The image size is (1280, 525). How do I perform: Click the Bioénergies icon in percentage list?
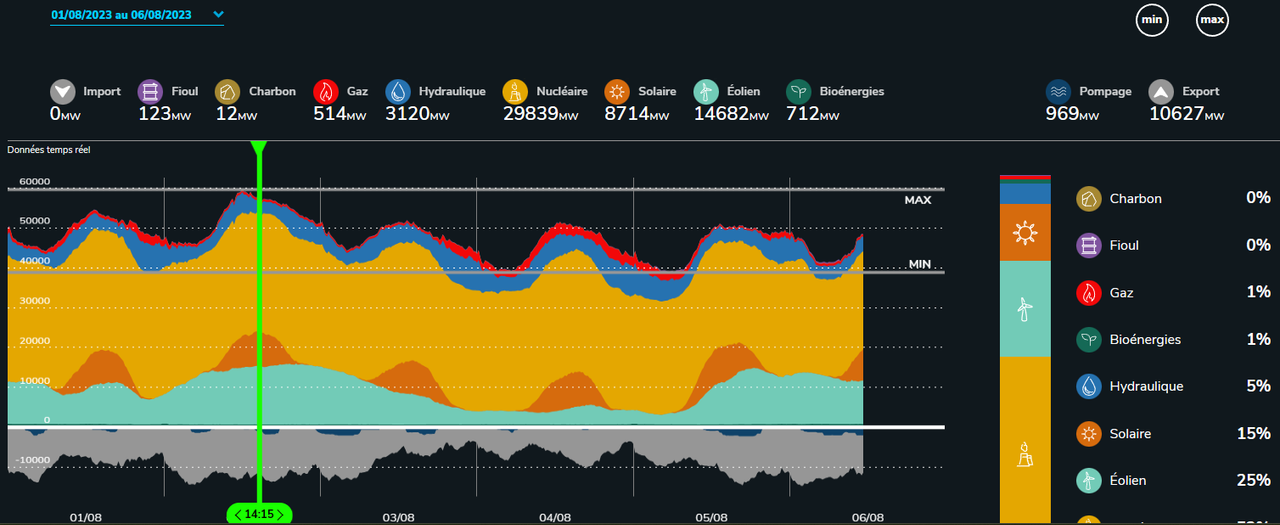[1088, 340]
